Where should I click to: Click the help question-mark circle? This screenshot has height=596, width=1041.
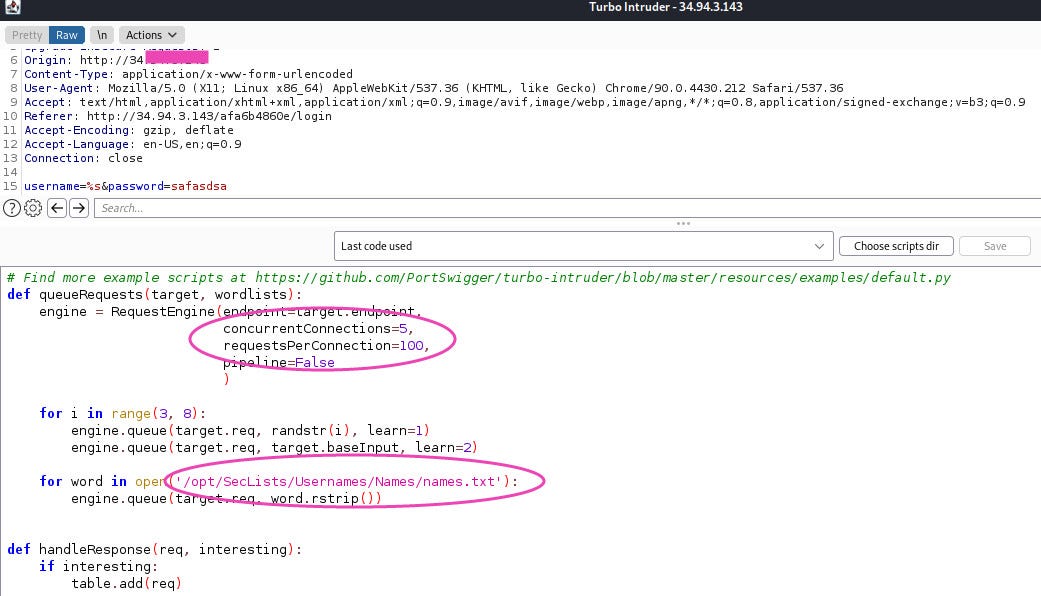tap(10, 208)
